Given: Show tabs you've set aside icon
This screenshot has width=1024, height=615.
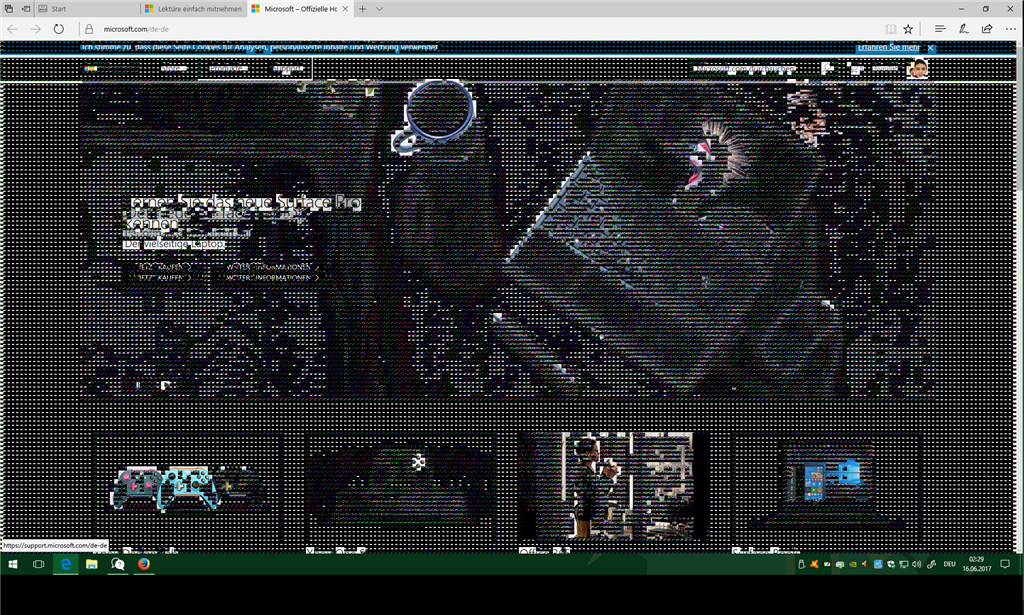Looking at the screenshot, I should tap(8, 8).
